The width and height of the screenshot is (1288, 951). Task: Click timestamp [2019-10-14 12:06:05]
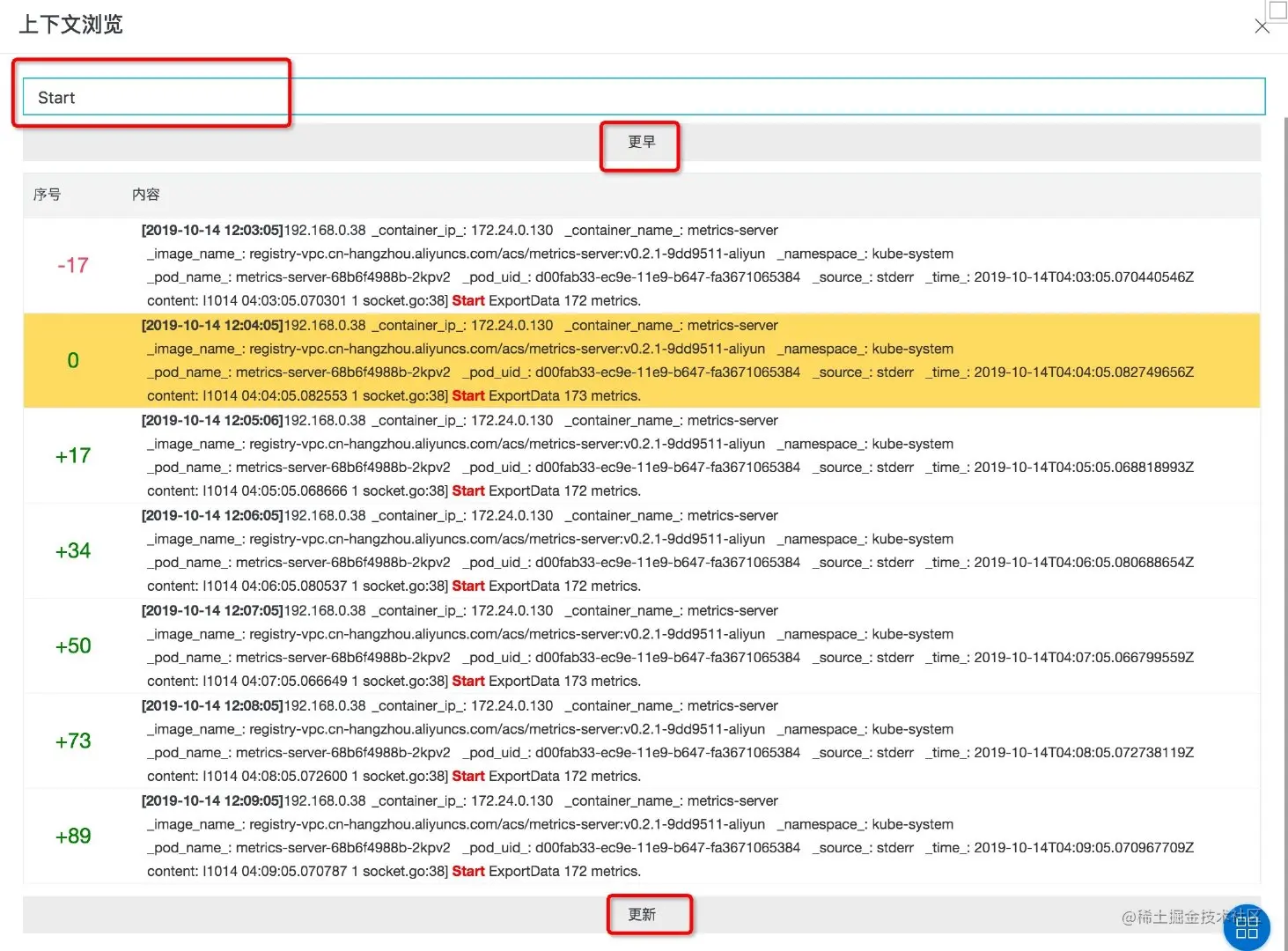click(212, 515)
